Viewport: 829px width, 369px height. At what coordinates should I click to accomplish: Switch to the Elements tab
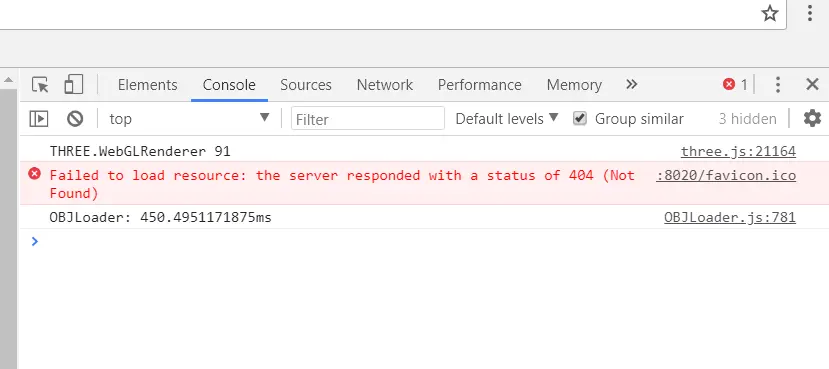click(x=148, y=85)
